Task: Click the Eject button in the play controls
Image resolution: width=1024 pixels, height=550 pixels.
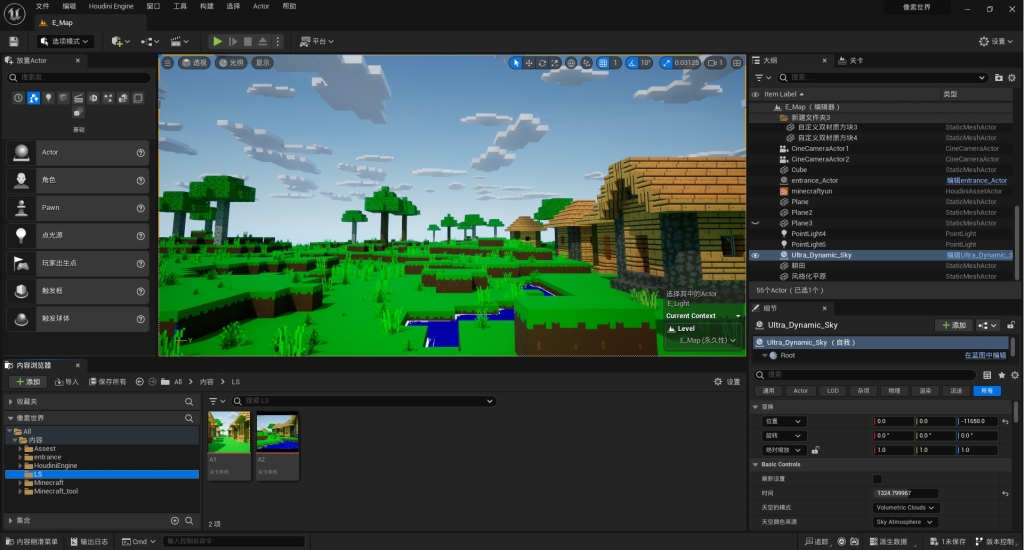Action: (x=263, y=41)
